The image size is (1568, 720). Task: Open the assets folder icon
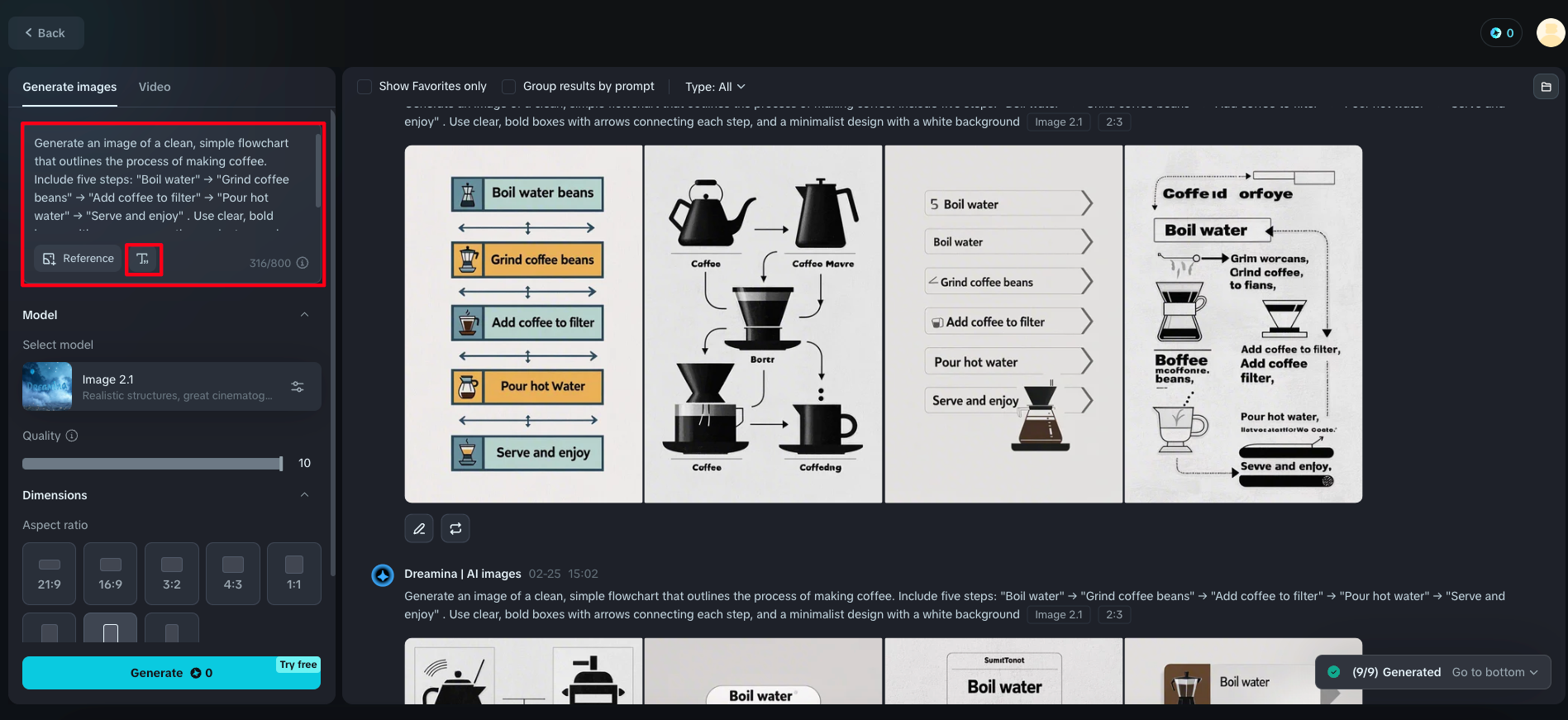click(x=1546, y=87)
